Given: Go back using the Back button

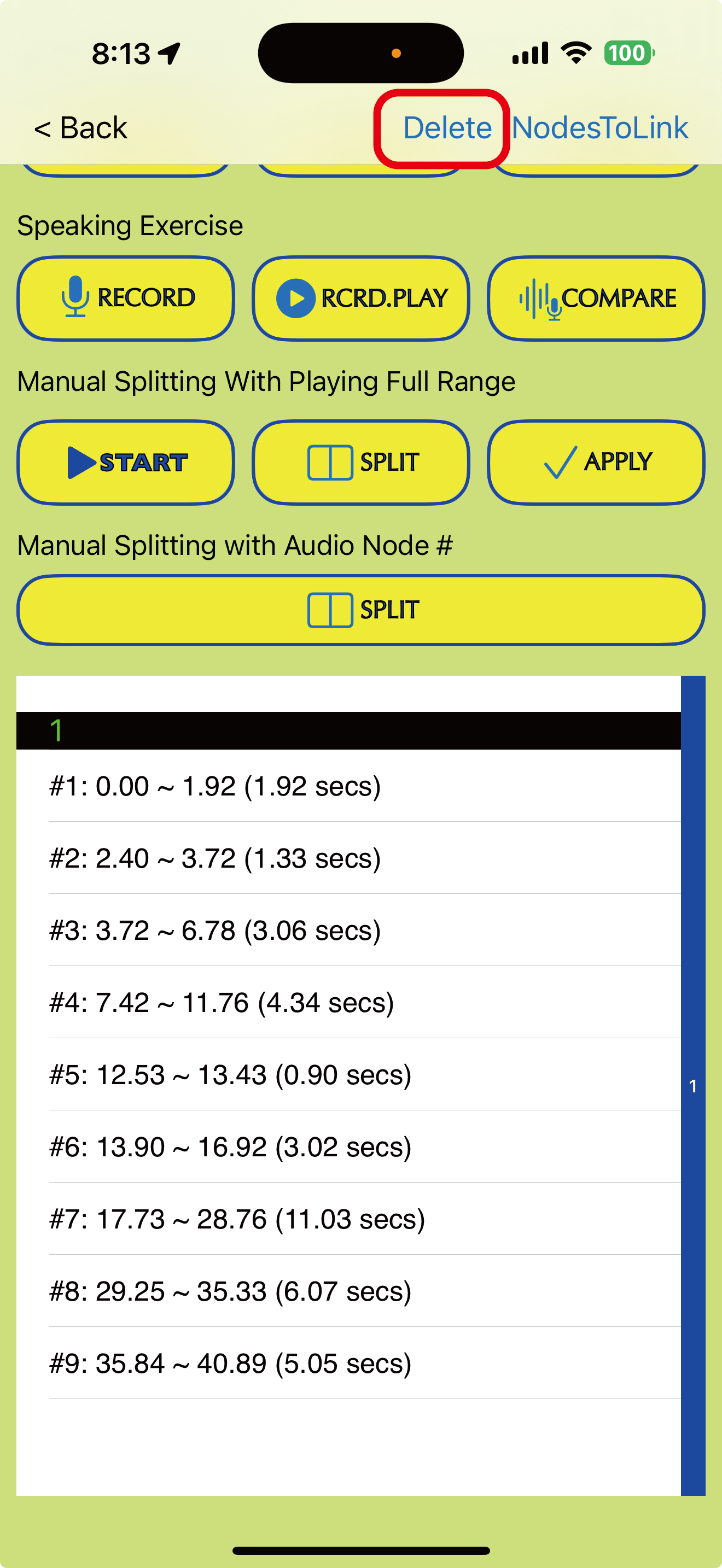Looking at the screenshot, I should tap(81, 128).
